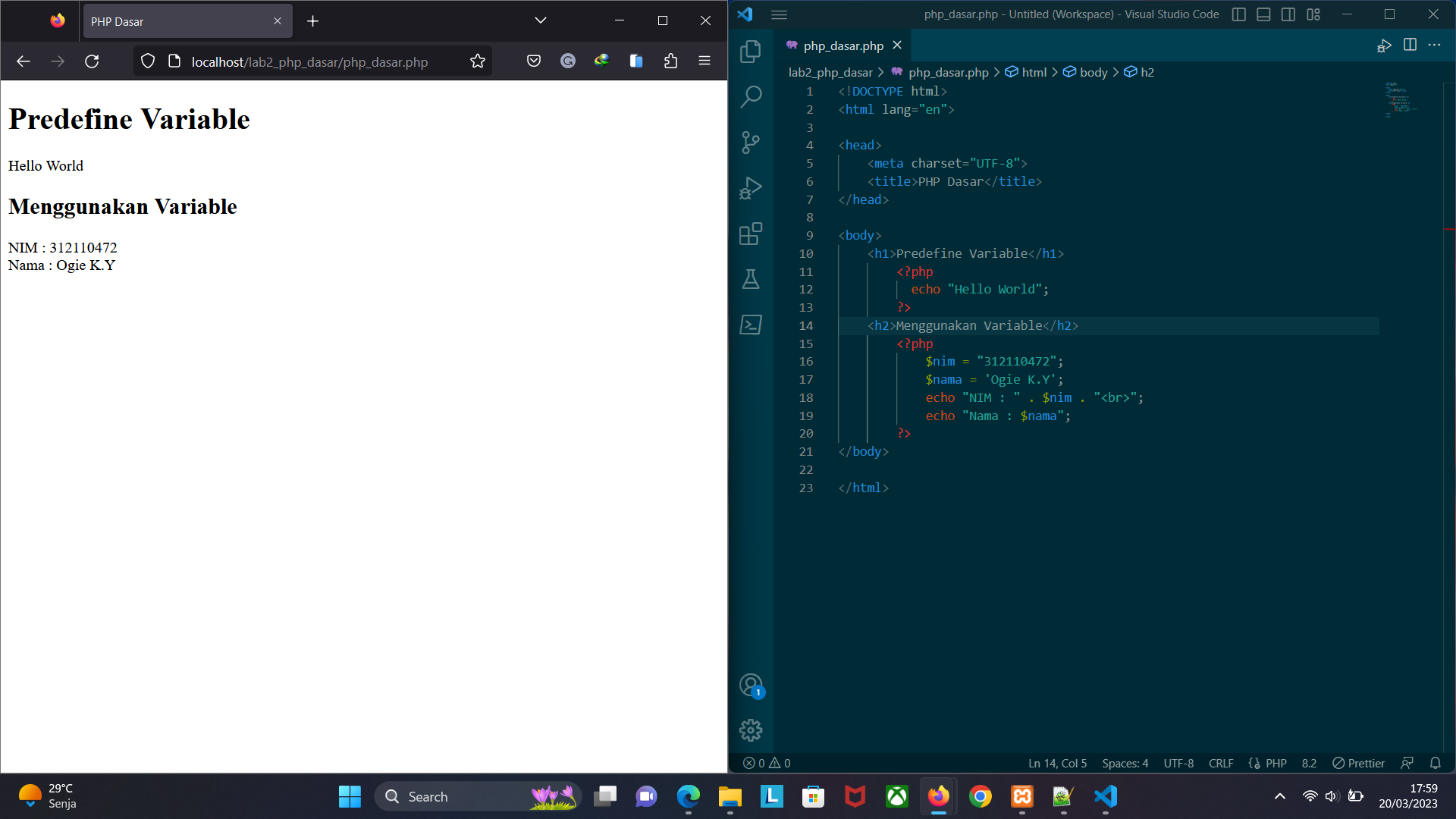Open the Extensions view

[x=750, y=234]
